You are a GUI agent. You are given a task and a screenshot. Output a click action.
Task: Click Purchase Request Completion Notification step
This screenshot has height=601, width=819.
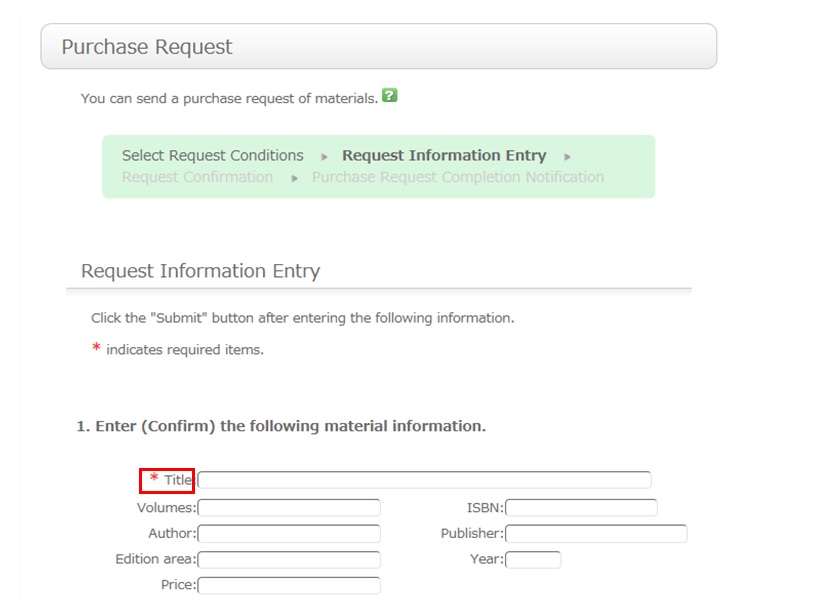458,178
